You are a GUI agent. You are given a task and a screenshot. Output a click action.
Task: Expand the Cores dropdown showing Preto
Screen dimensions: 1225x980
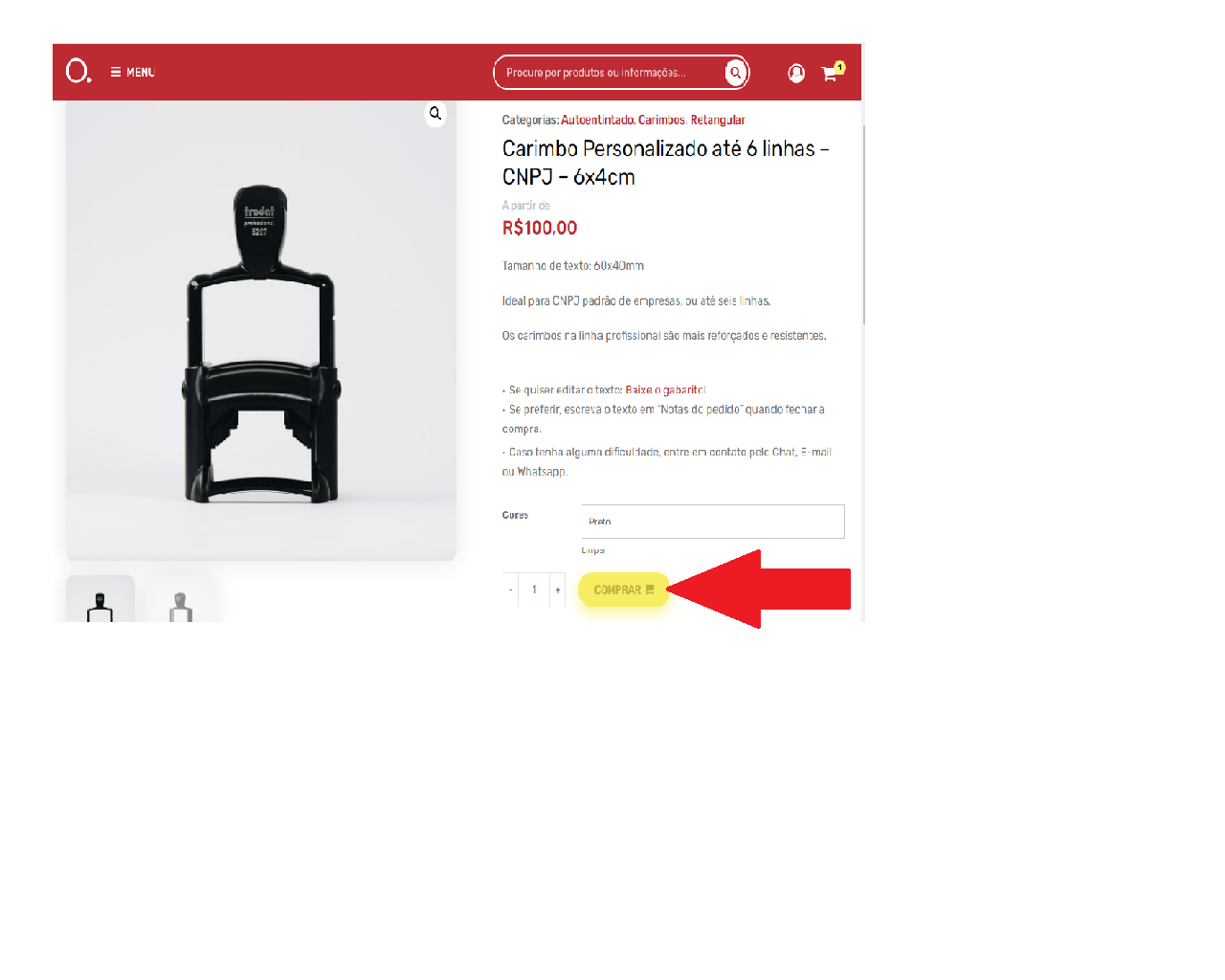713,522
